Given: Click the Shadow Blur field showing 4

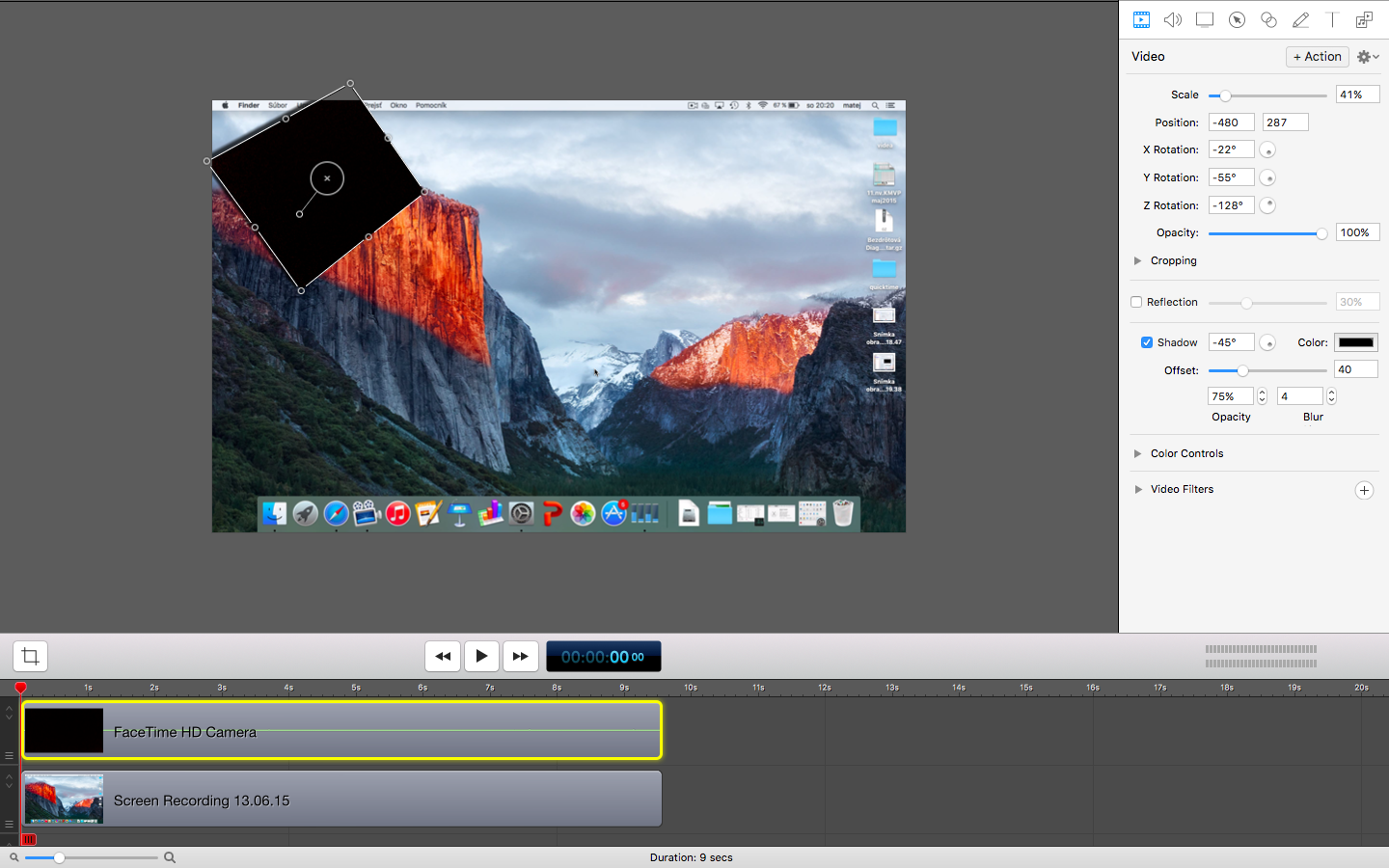Looking at the screenshot, I should tap(1300, 396).
